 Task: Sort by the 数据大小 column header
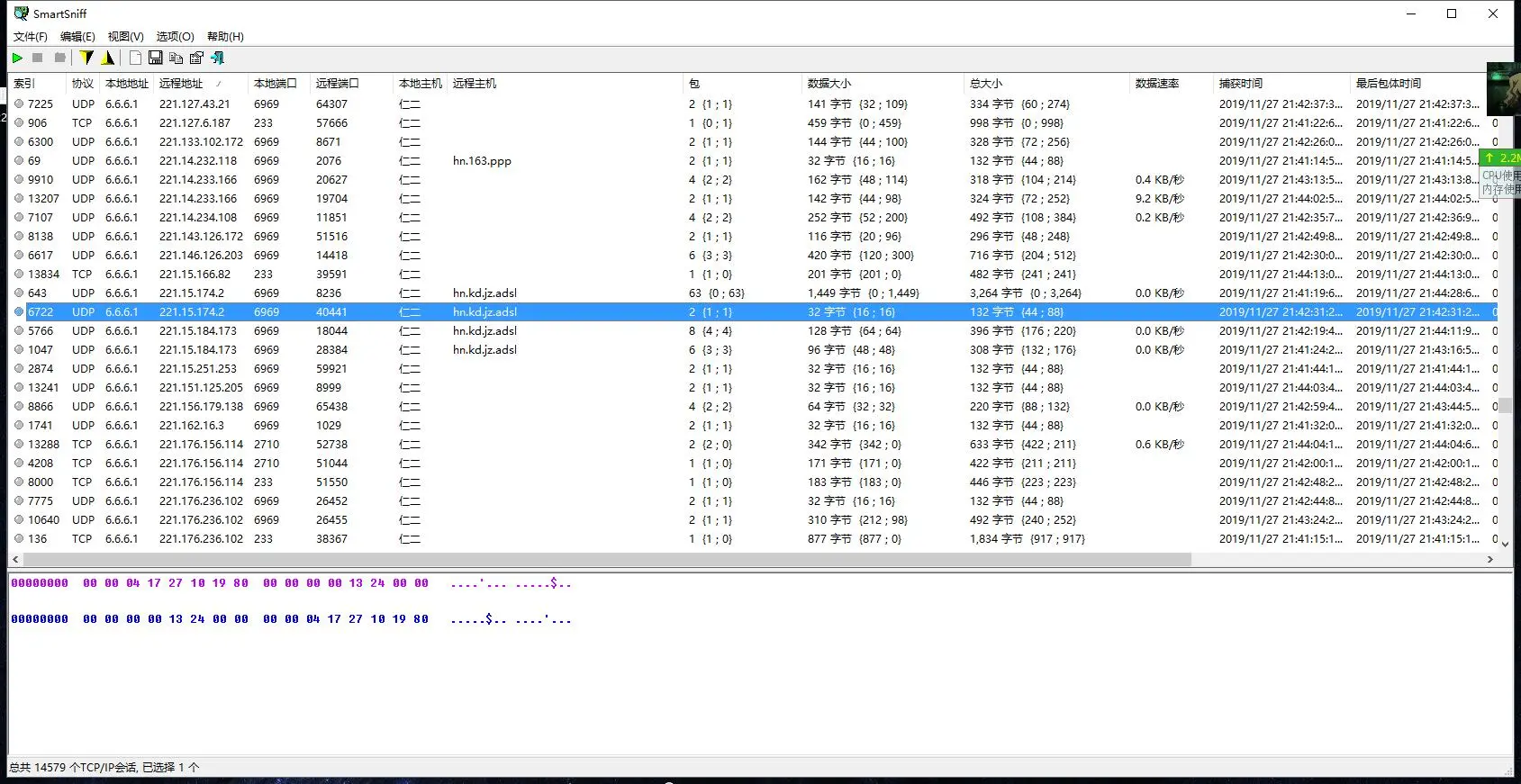883,83
